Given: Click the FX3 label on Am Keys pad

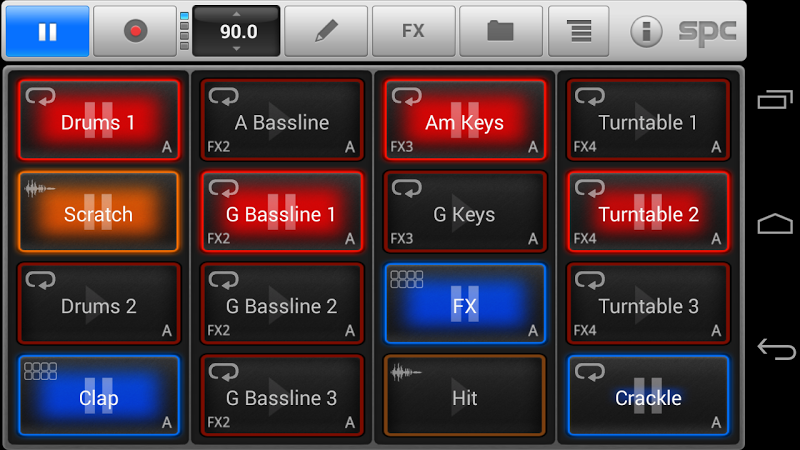Looking at the screenshot, I should [402, 147].
